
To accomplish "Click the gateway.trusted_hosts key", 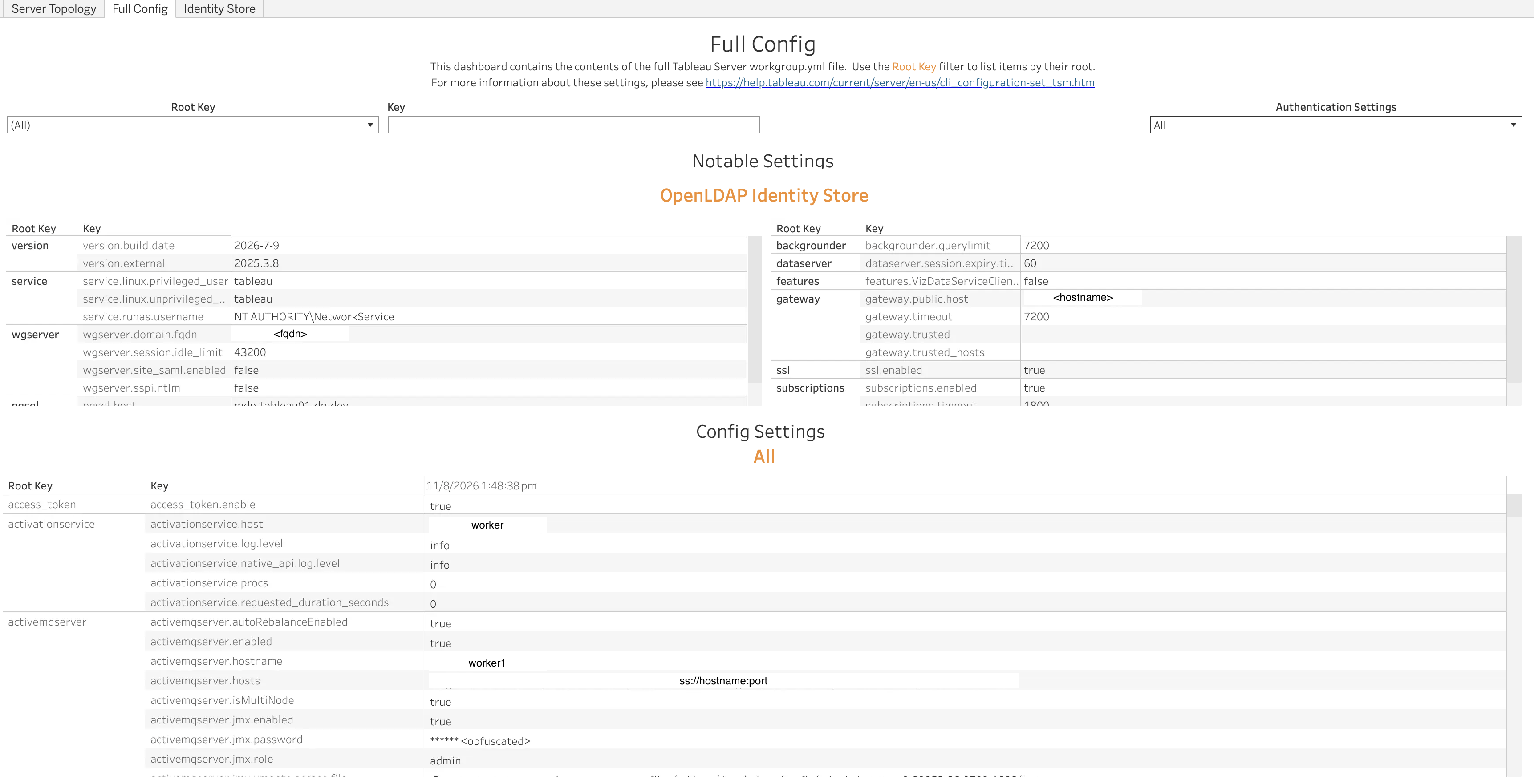I will [925, 352].
